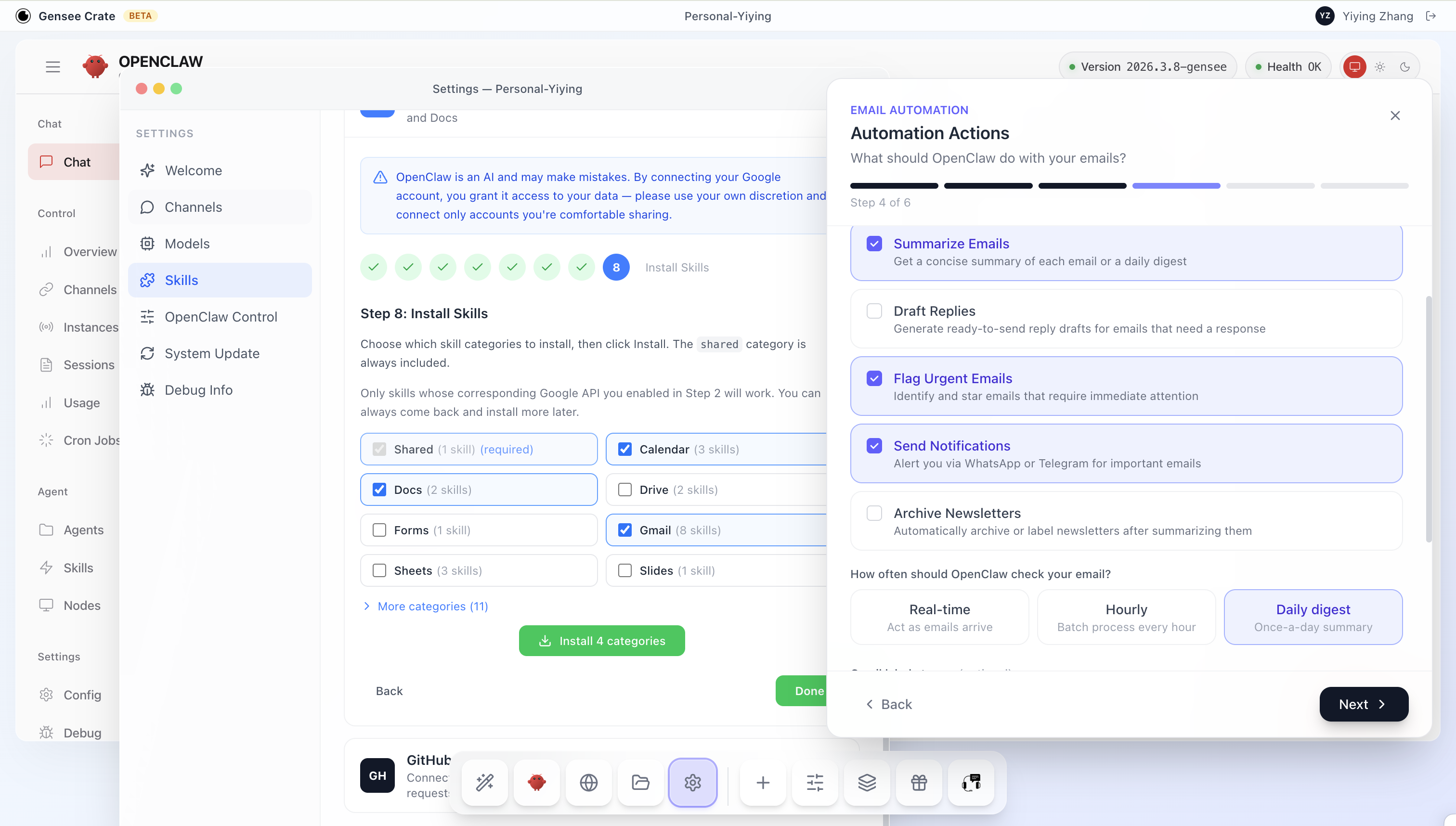Click the hamburger menu icon
Screen dimensions: 1456x826
53,67
